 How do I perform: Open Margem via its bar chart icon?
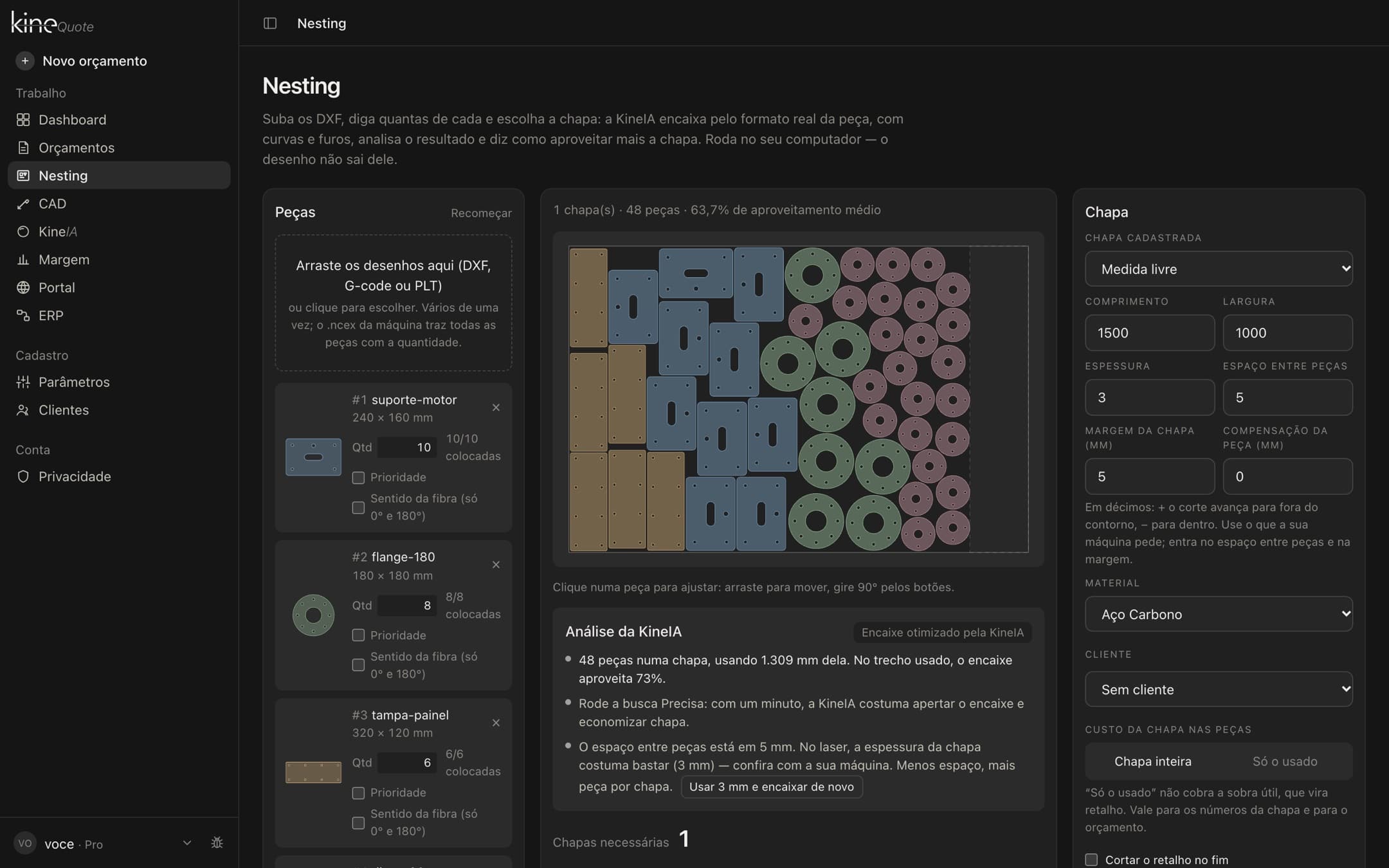coord(23,260)
